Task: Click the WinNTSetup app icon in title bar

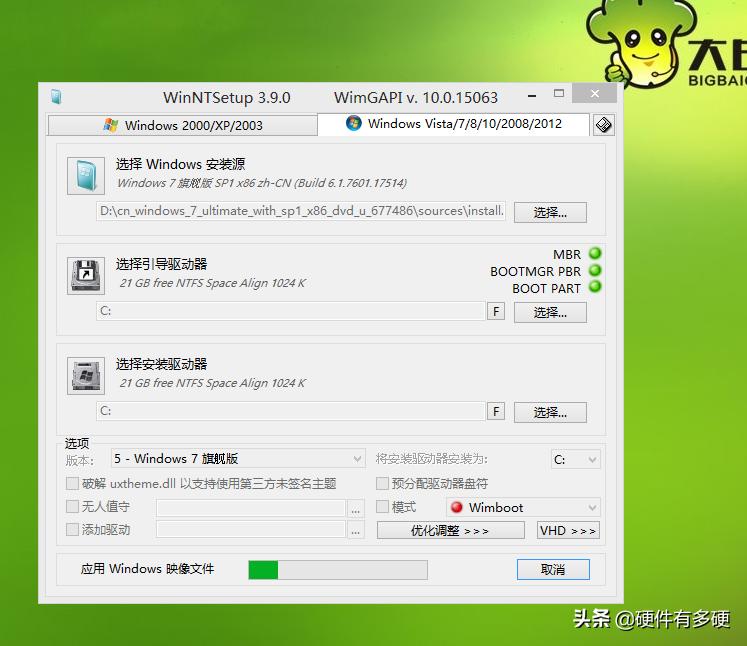Action: pyautogui.click(x=56, y=97)
